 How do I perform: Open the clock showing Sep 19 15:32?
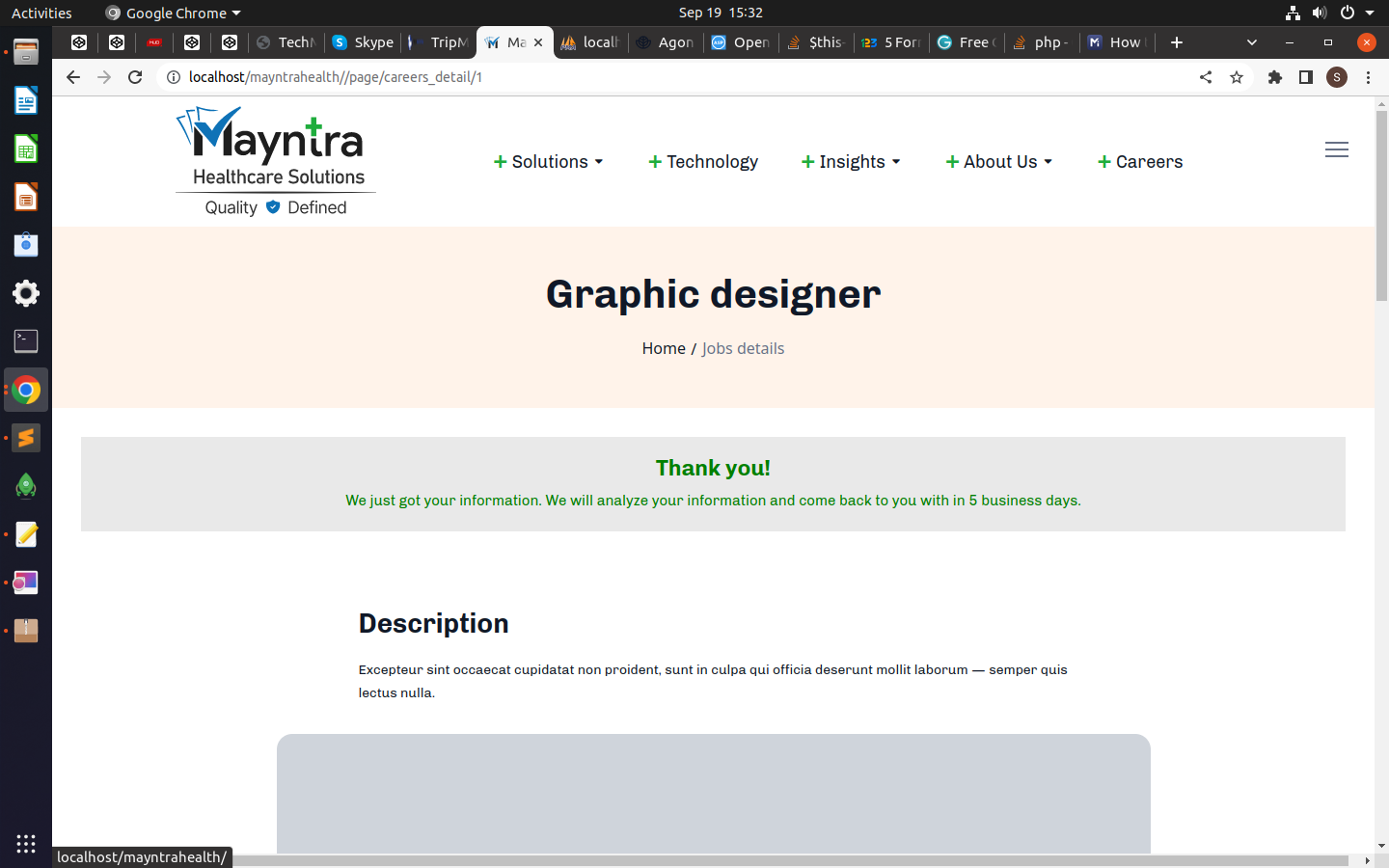pyautogui.click(x=721, y=13)
